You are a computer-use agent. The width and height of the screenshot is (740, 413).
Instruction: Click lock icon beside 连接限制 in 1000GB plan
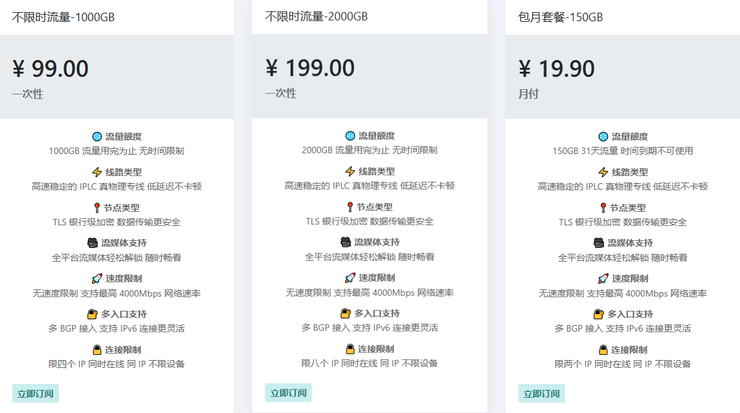(97, 350)
